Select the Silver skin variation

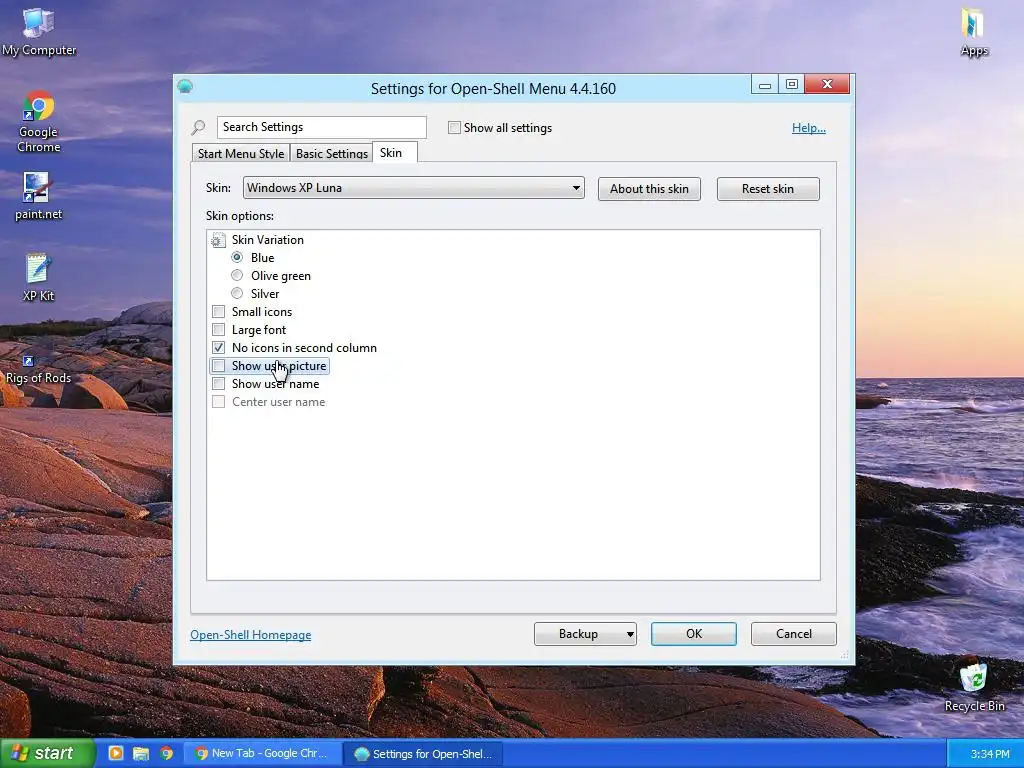pos(237,293)
